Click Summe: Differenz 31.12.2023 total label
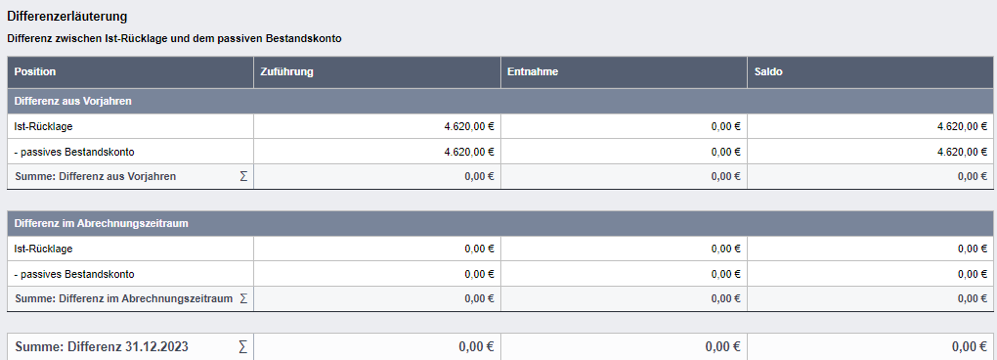The image size is (997, 360). (x=102, y=347)
